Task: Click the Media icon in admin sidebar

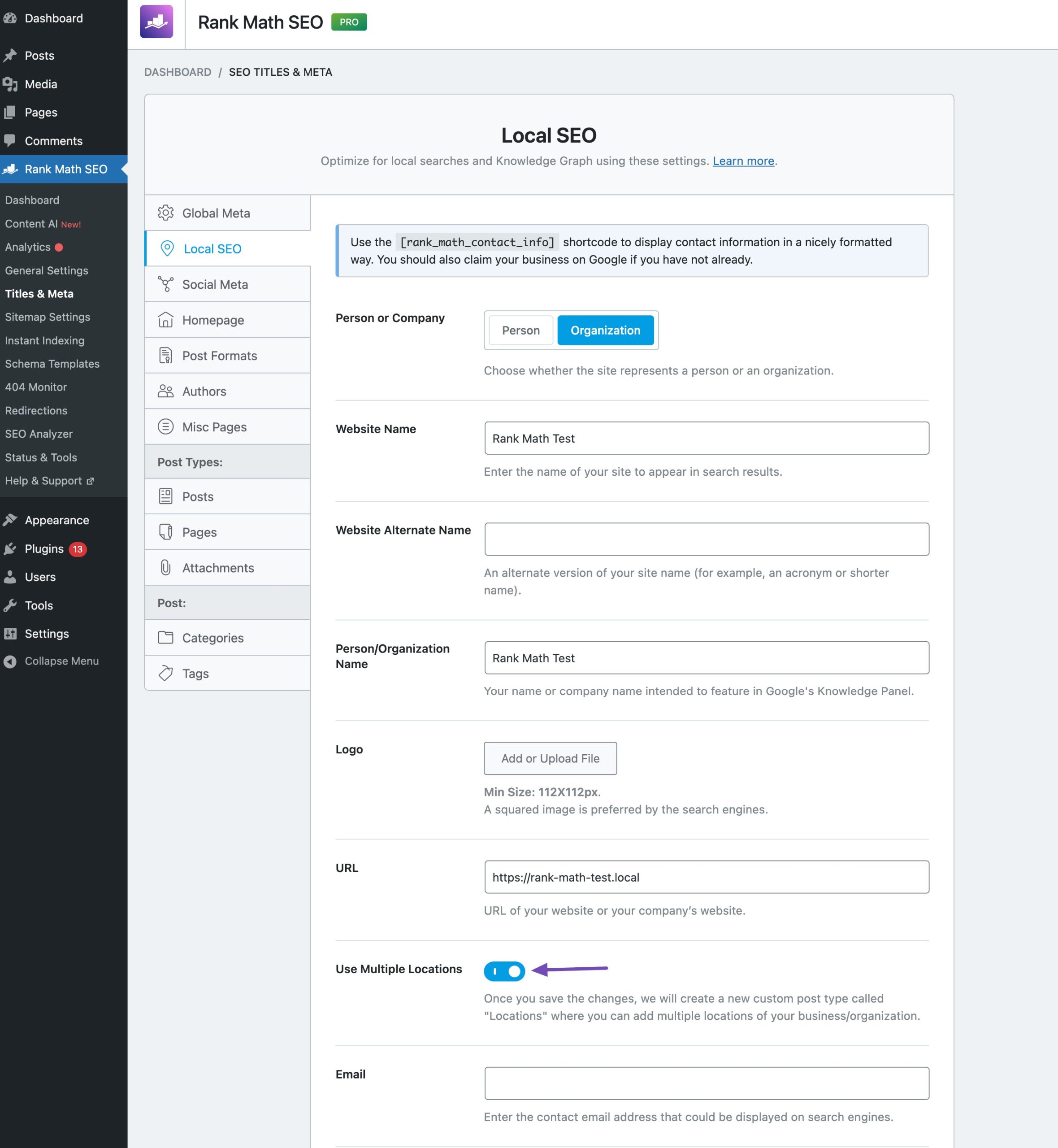Action: coord(10,84)
